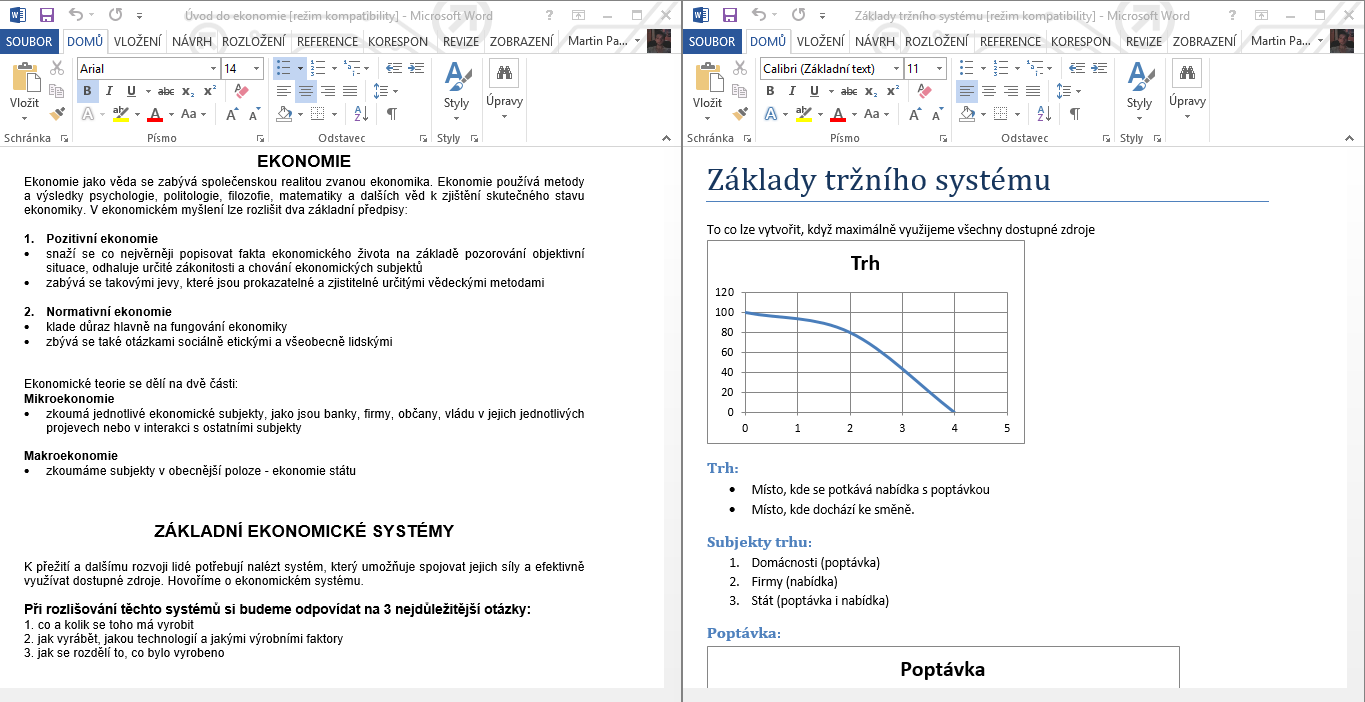Click the Trh chart in the right document
This screenshot has height=702, width=1365.
865,342
